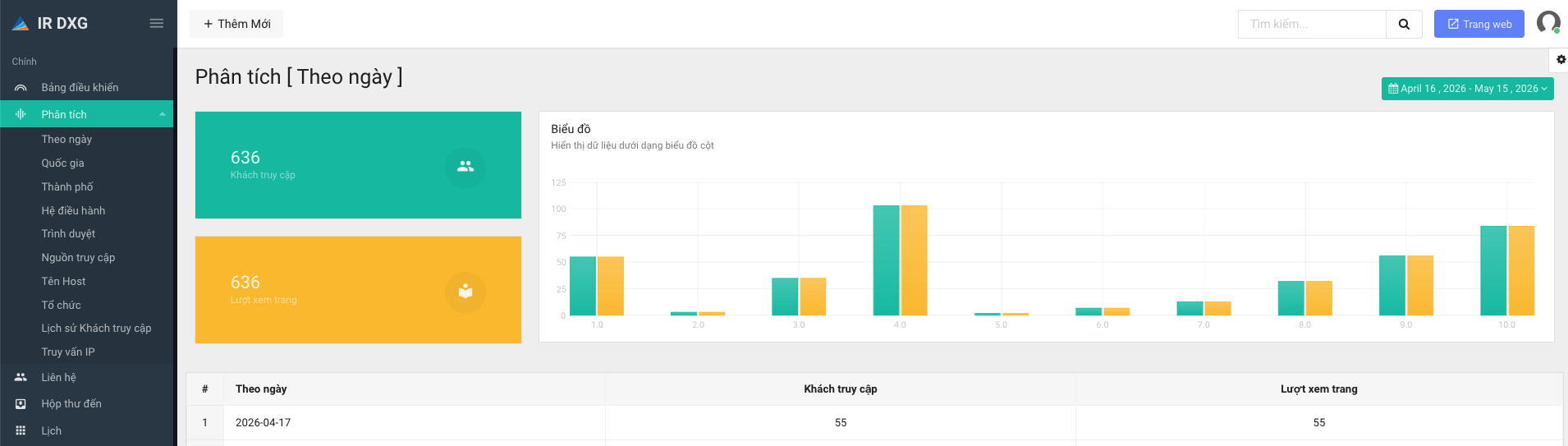Click the Bảng điều khiển dashboard icon

tap(21, 88)
